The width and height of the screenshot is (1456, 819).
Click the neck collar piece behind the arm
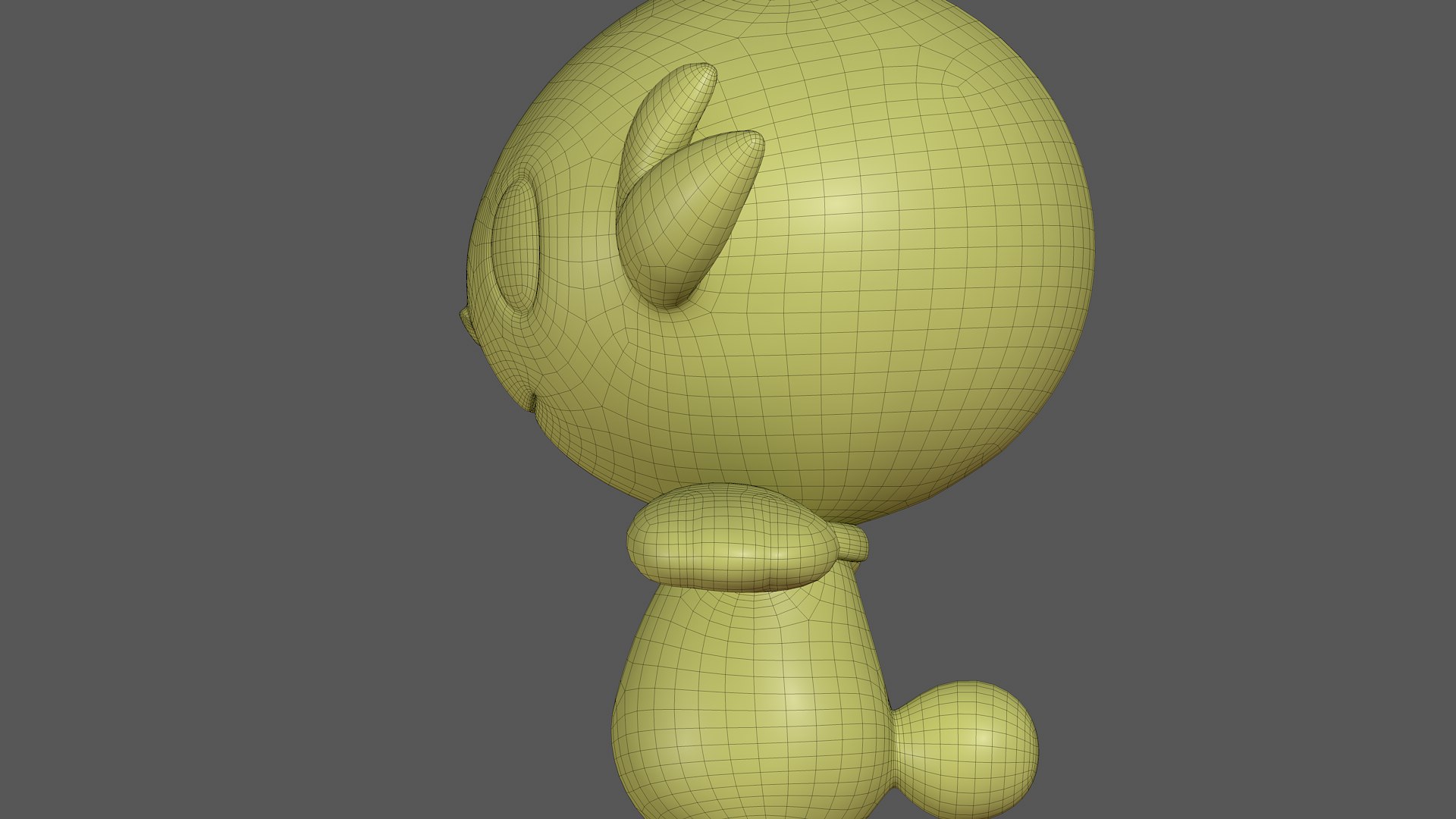(853, 543)
